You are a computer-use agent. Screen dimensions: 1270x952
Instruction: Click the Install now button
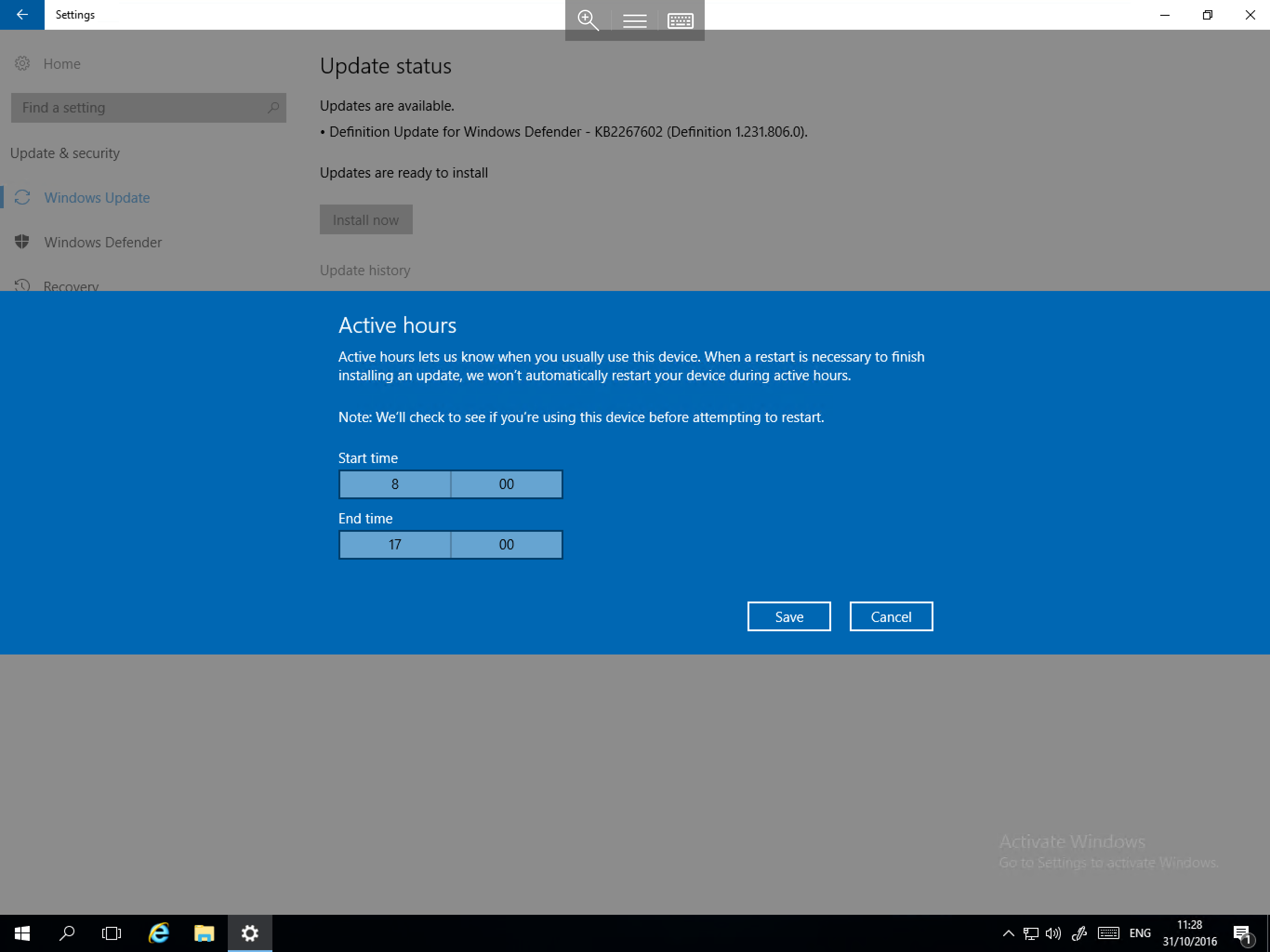tap(366, 219)
